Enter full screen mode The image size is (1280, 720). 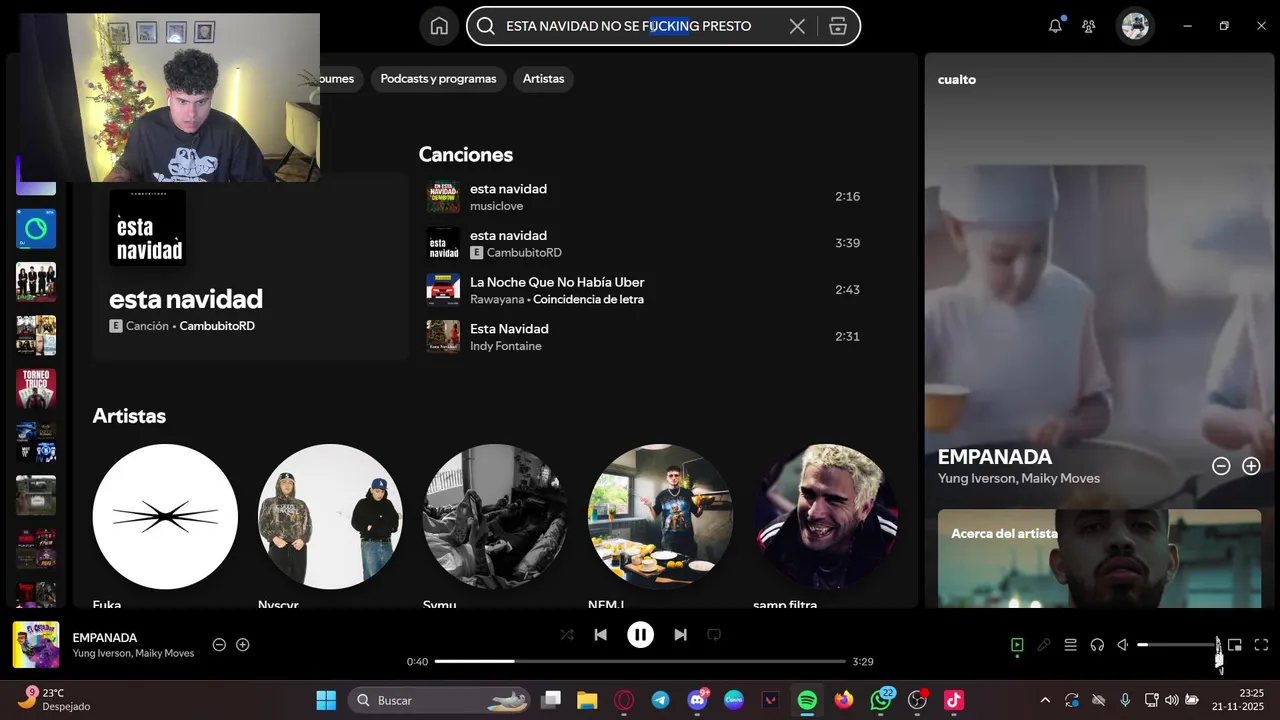click(x=1261, y=645)
